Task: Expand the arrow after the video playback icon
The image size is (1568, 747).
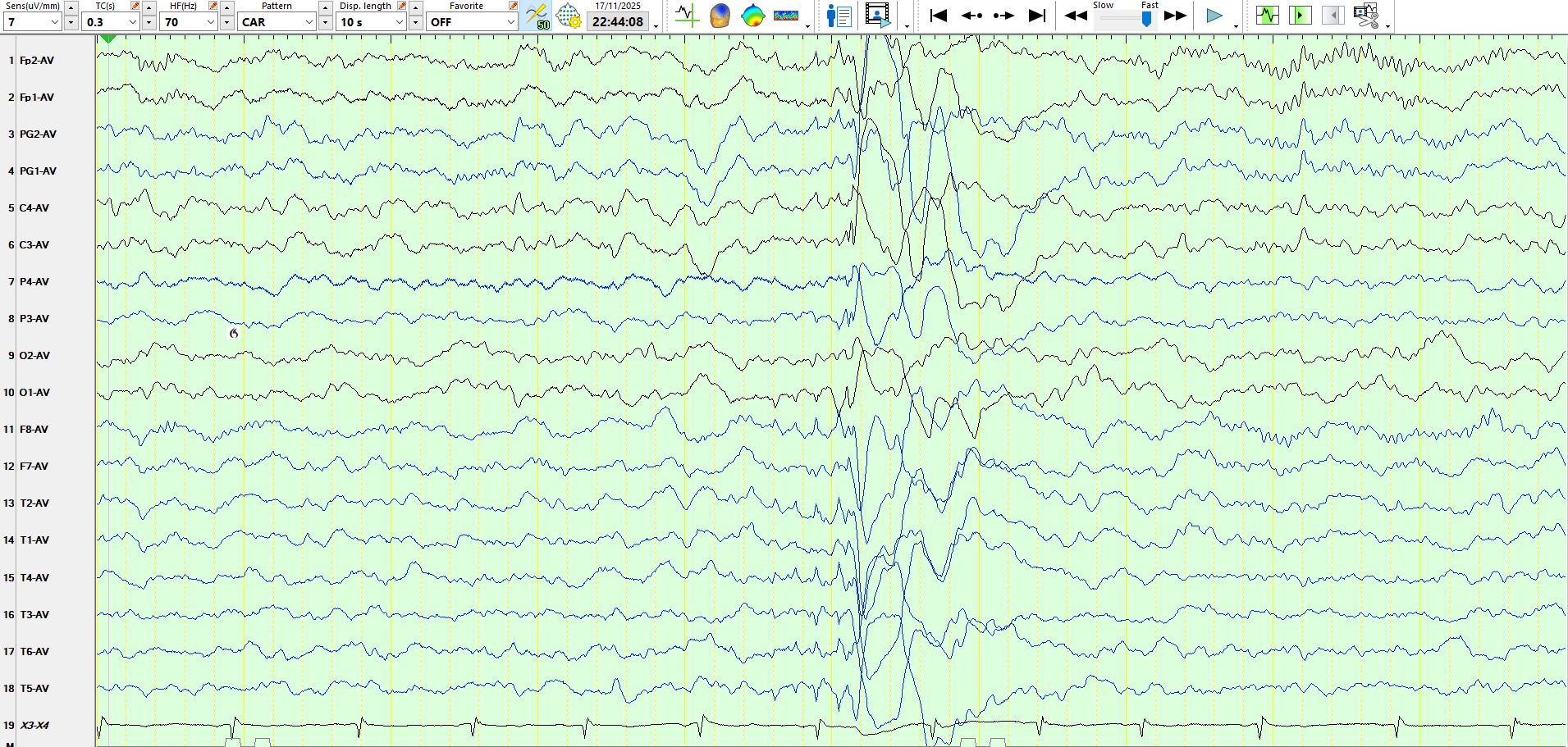Action: click(x=907, y=26)
